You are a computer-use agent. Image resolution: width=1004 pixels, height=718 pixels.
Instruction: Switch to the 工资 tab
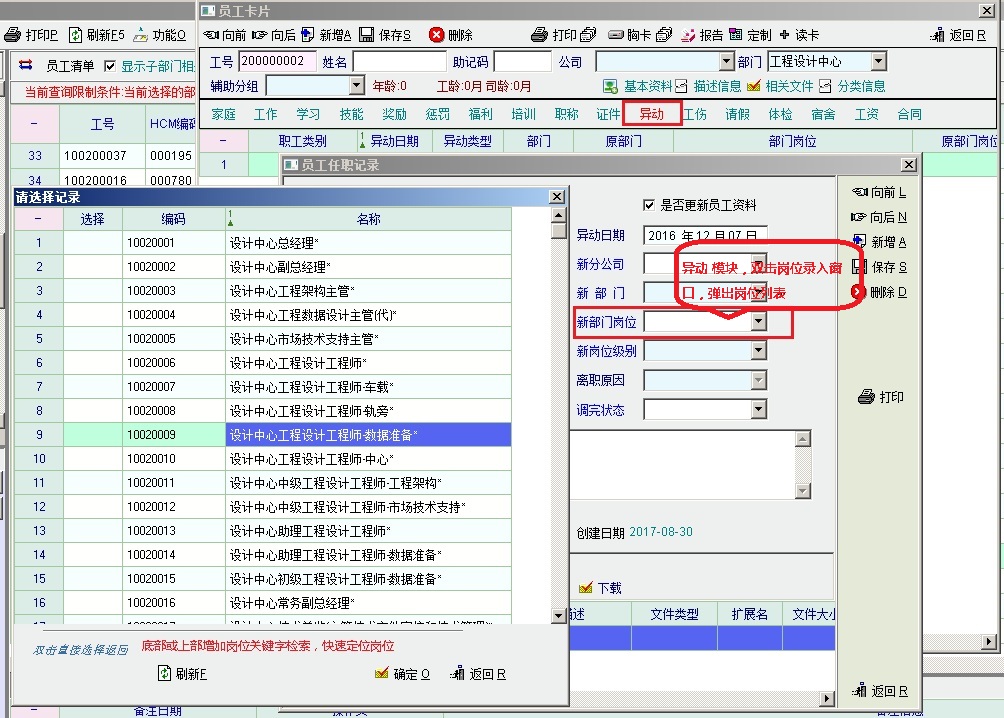click(867, 114)
